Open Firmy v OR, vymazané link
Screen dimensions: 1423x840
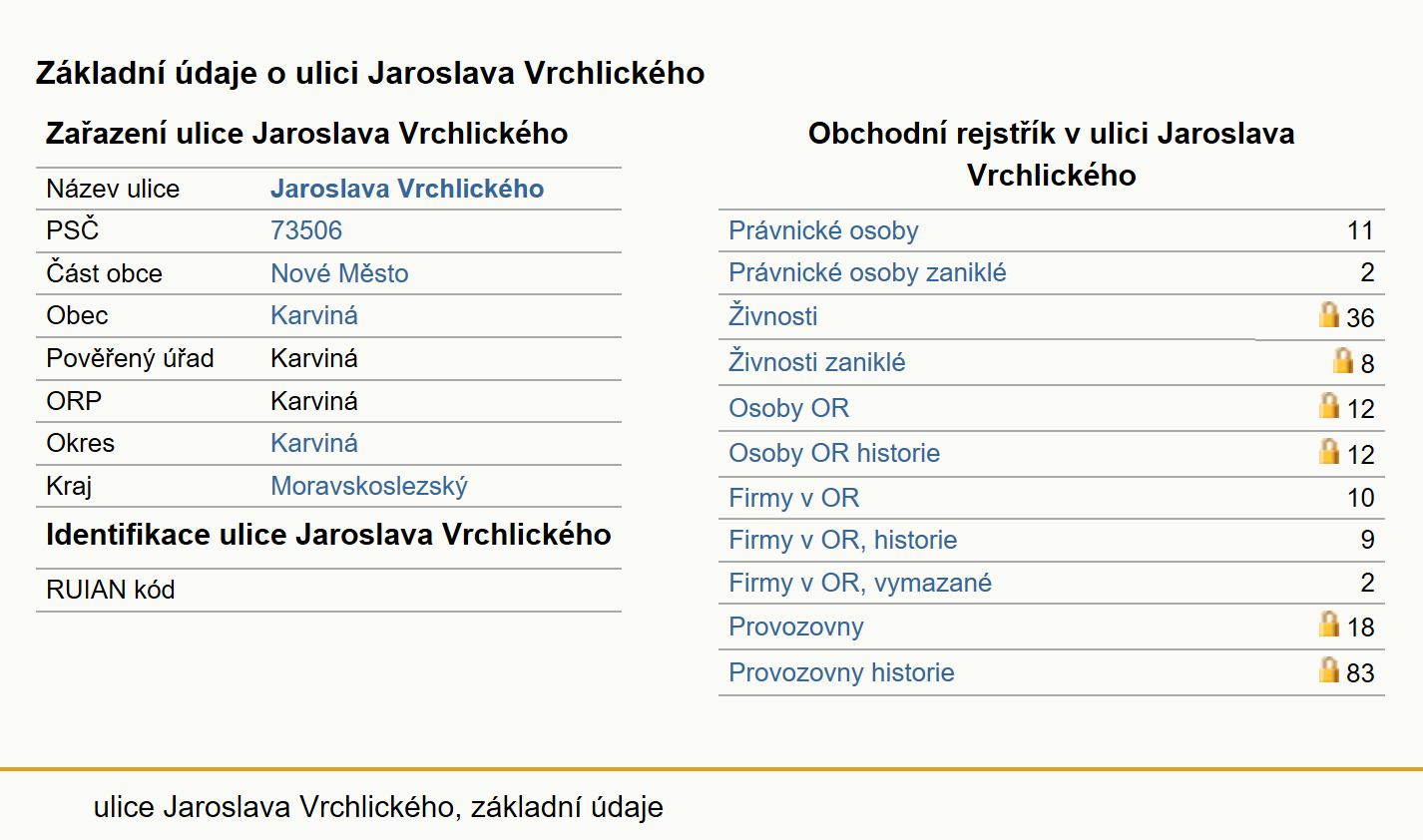coord(860,583)
